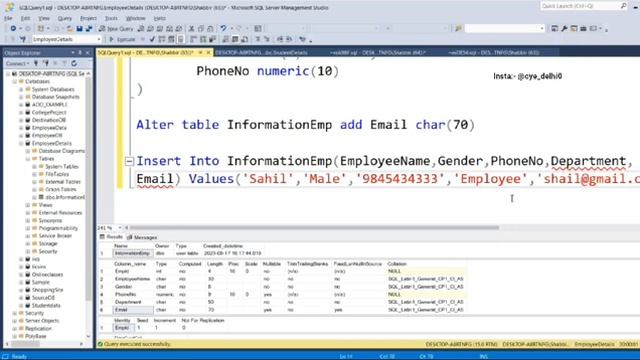Click the New Query toolbar button
This screenshot has width=640, height=360.
coord(116,29)
